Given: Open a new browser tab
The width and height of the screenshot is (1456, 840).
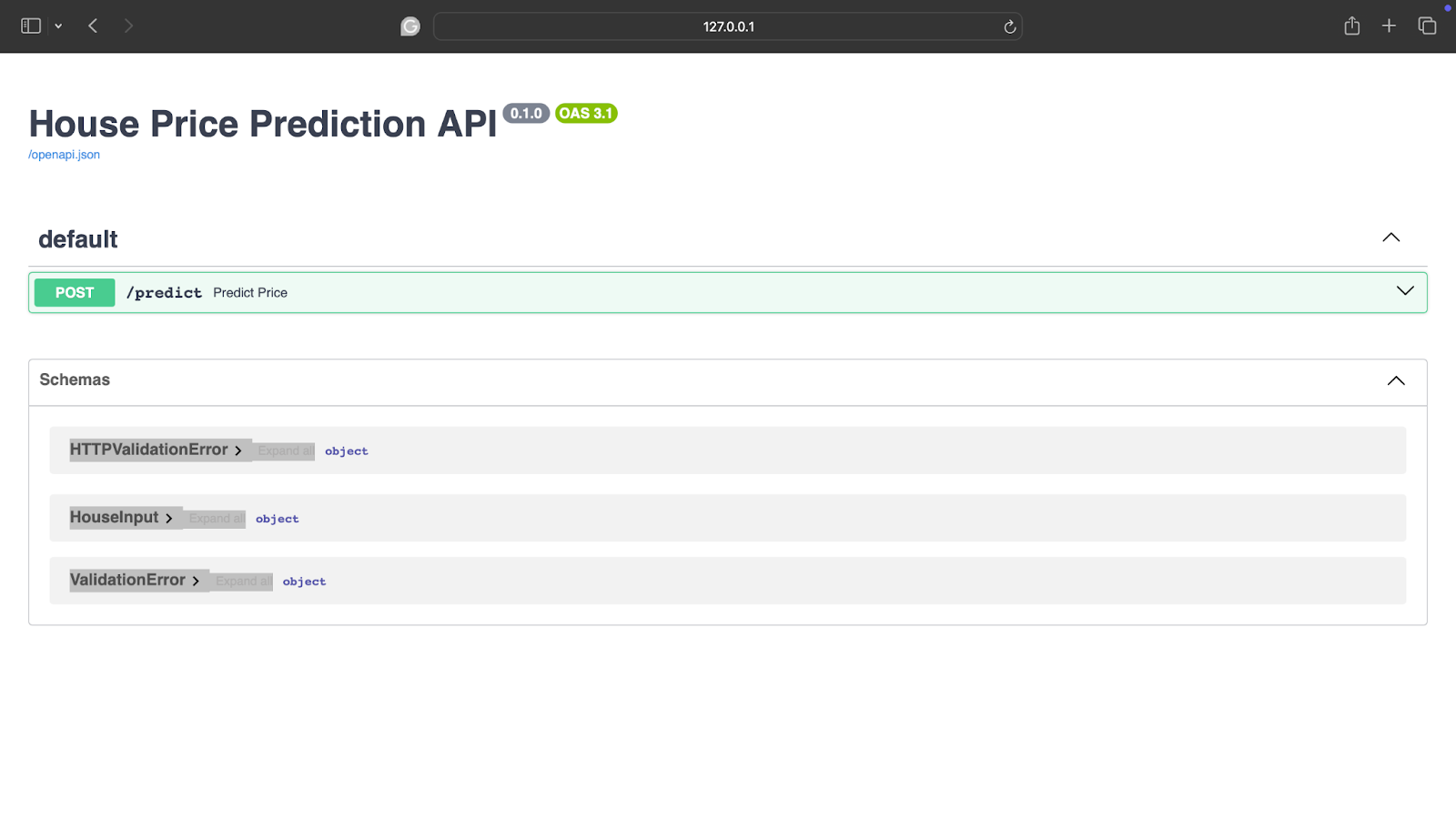Looking at the screenshot, I should (1389, 25).
